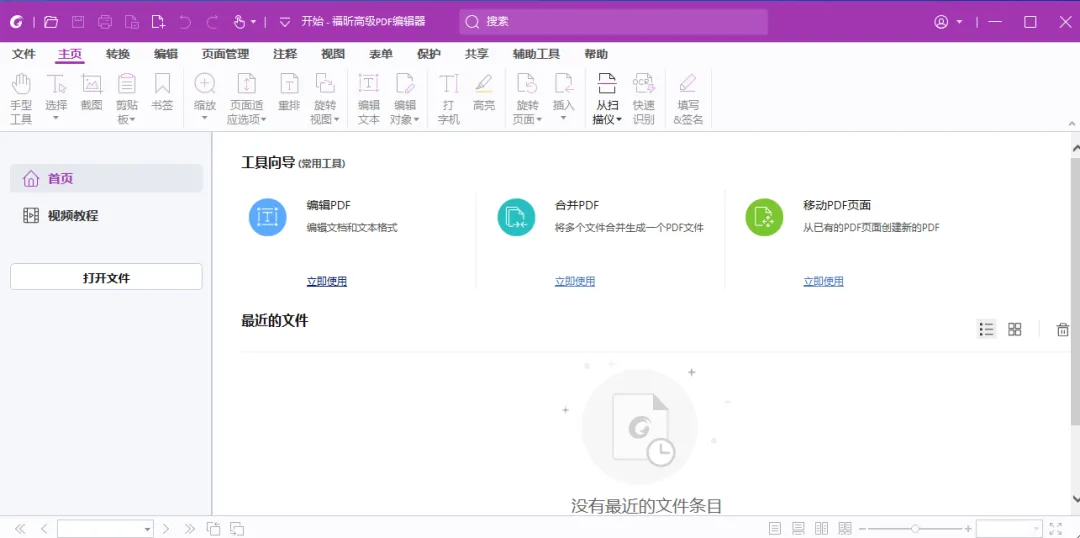Viewport: 1080px width, 538px height.
Task: Click the page number combo box
Action: point(105,529)
